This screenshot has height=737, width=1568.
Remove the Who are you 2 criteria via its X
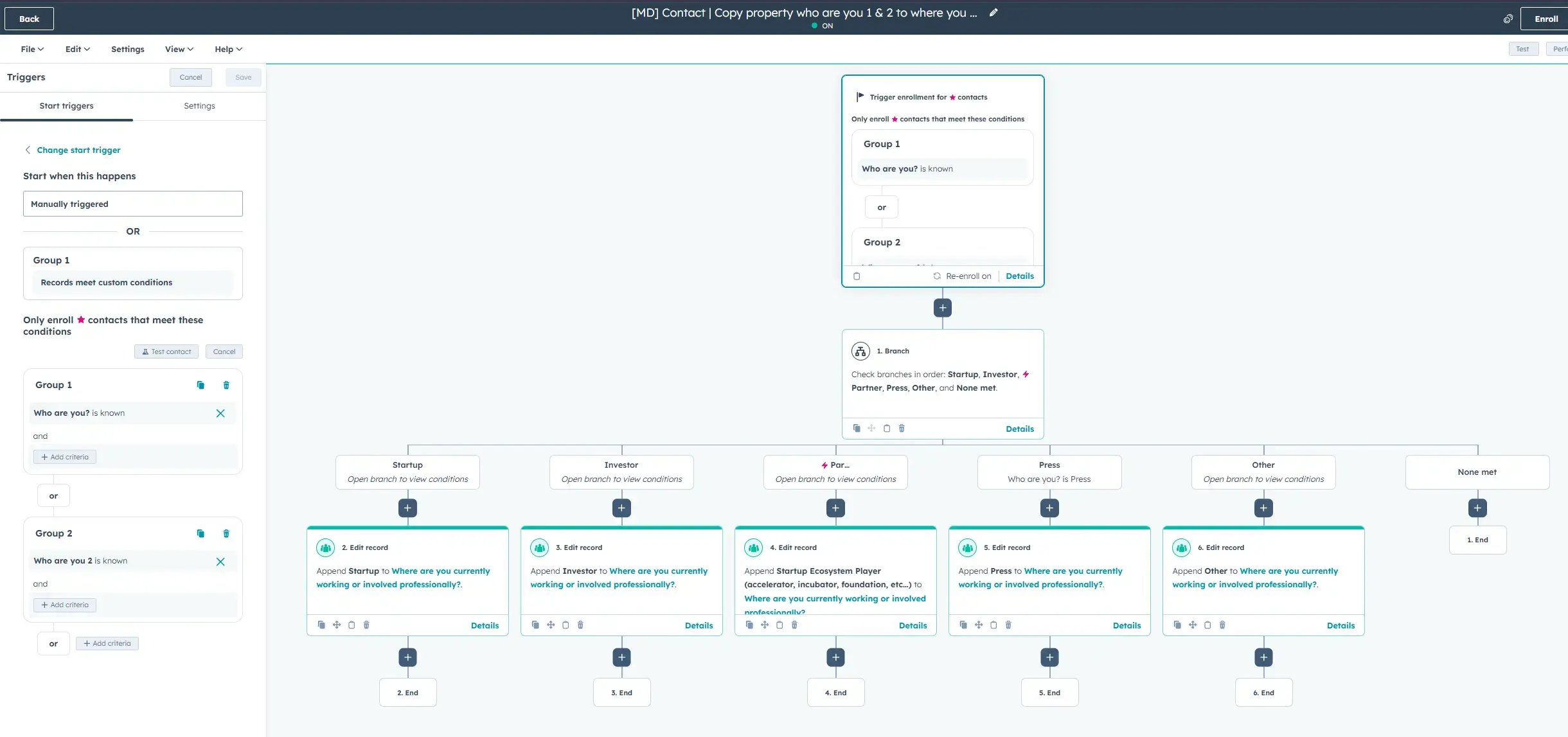(221, 561)
